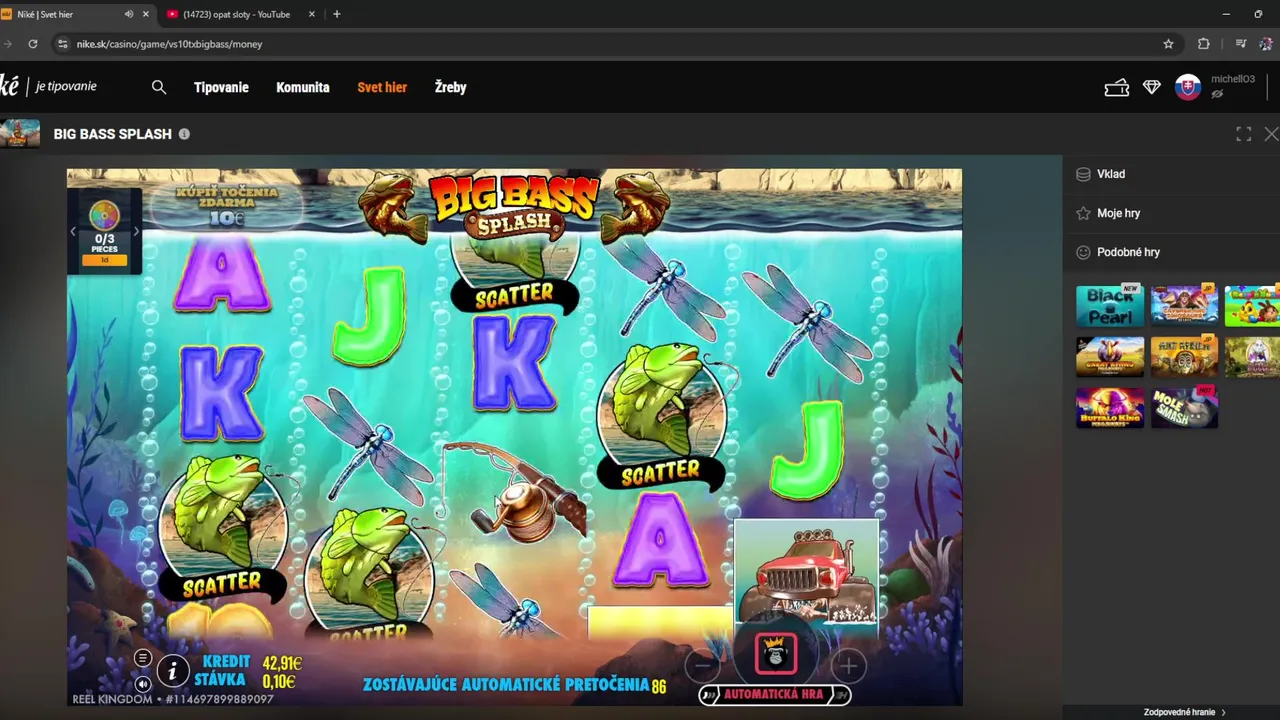This screenshot has width=1280, height=720.
Task: Open the 0/3 pieces wheel widget
Action: pos(104,232)
